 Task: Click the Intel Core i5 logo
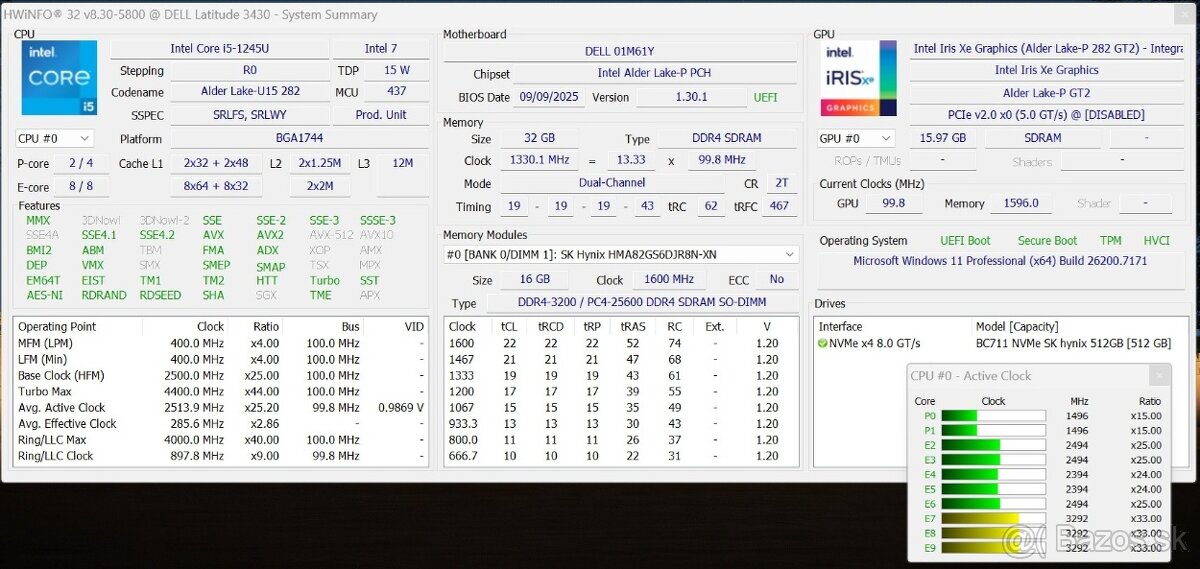[x=59, y=78]
